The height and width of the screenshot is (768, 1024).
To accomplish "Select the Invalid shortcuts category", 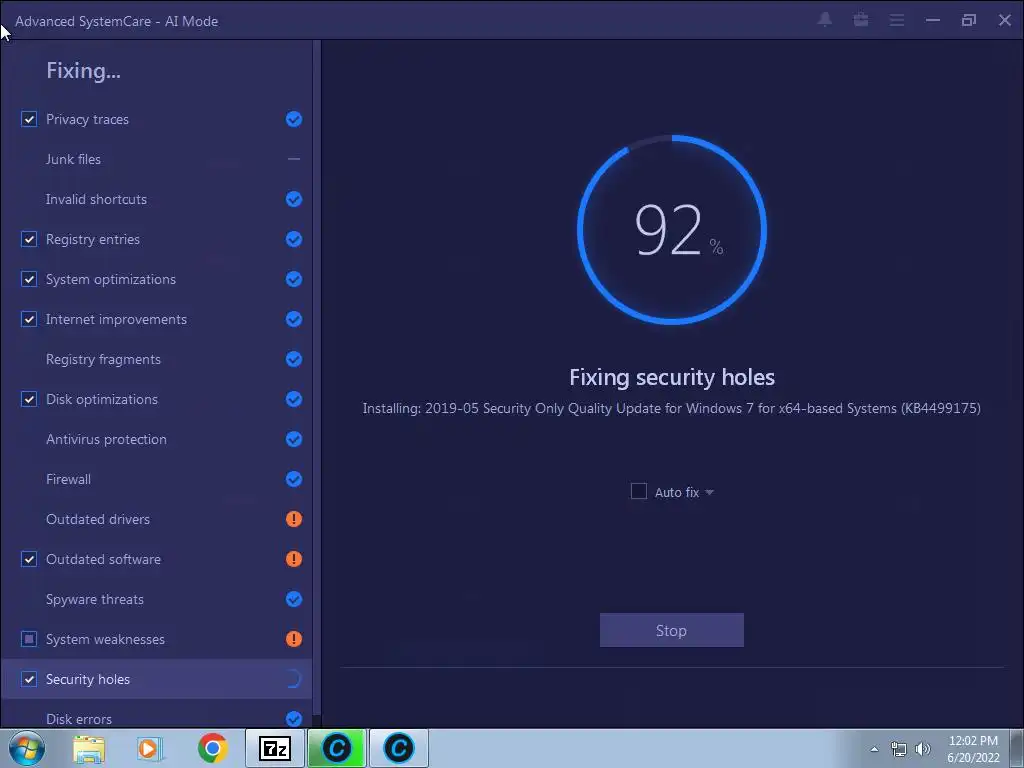I will click(156, 199).
